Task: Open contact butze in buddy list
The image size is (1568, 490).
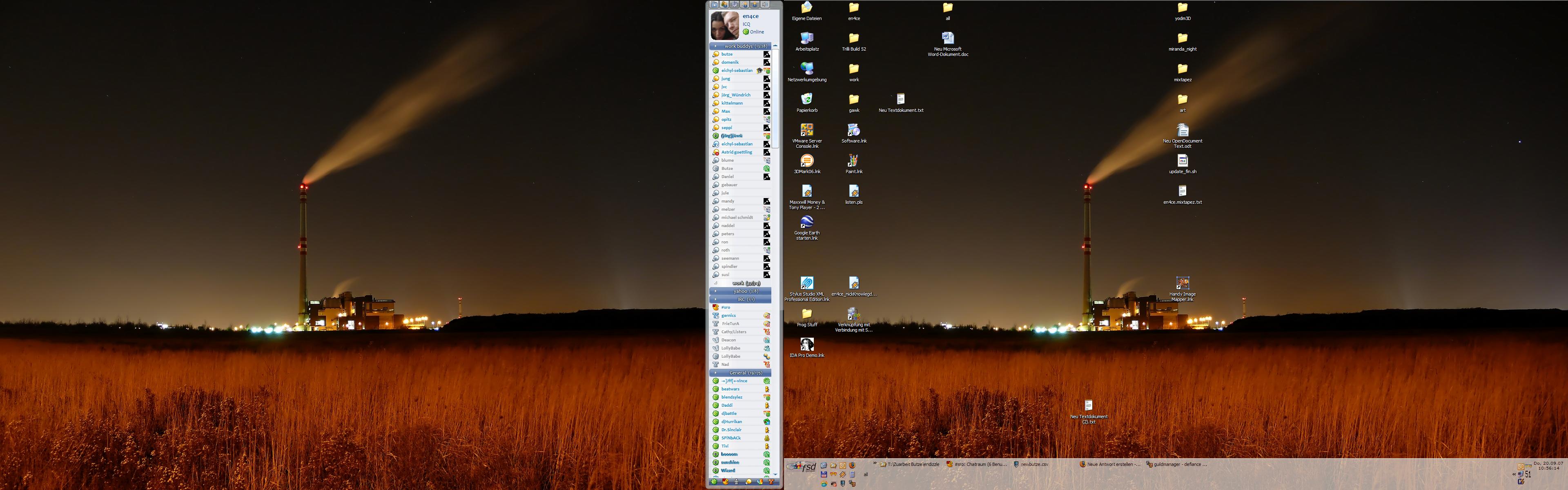Action: (727, 54)
